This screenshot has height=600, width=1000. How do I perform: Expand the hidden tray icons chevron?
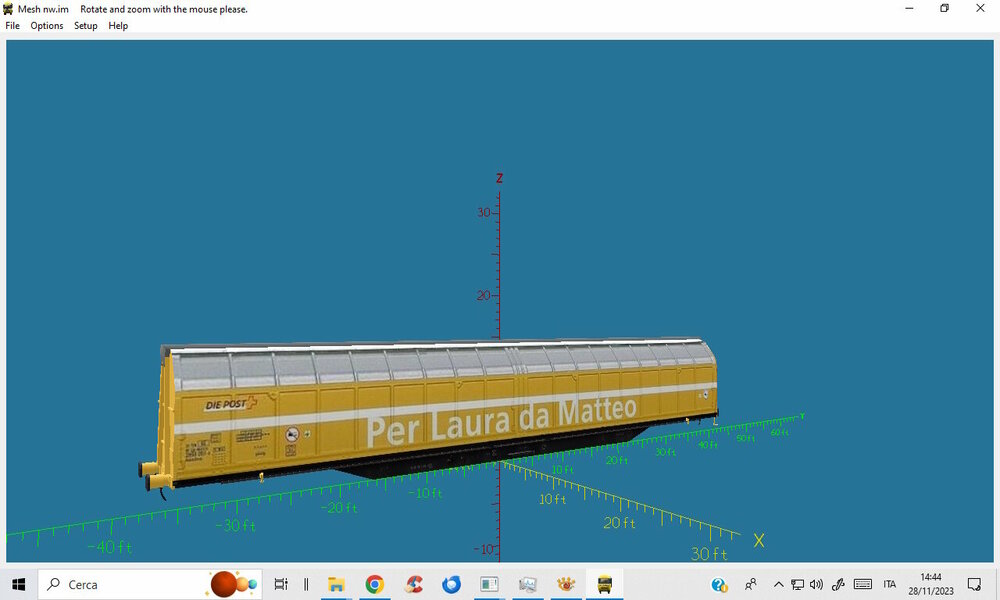tap(778, 584)
